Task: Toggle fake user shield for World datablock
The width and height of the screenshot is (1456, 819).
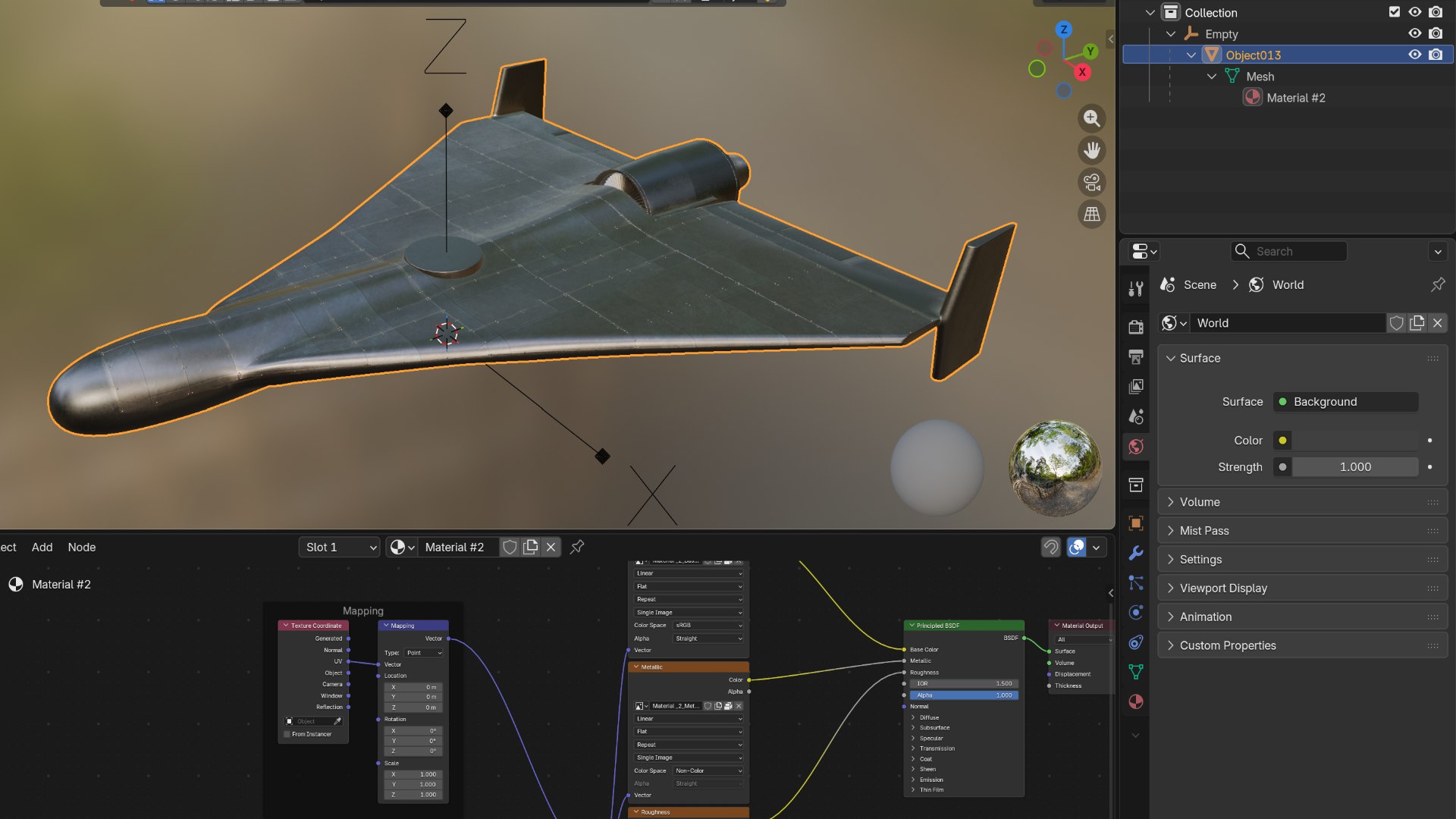Action: click(1397, 323)
